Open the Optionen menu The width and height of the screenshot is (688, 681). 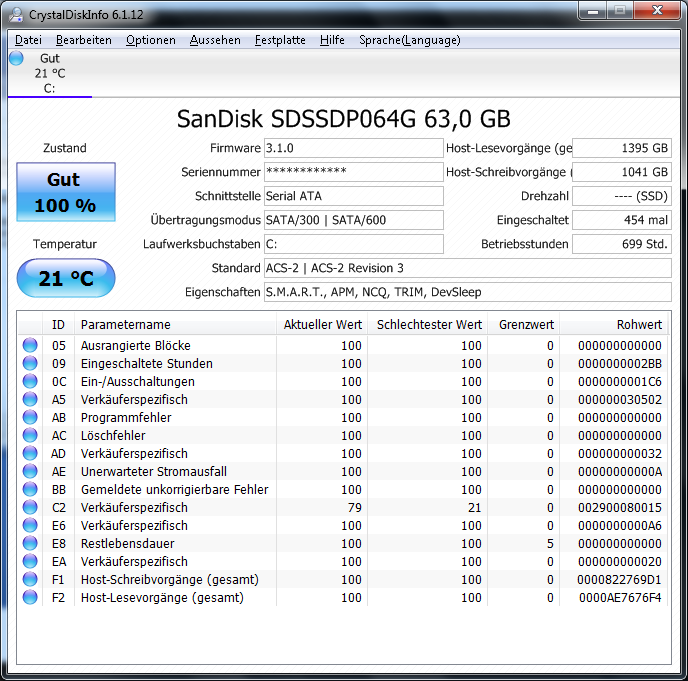[150, 40]
